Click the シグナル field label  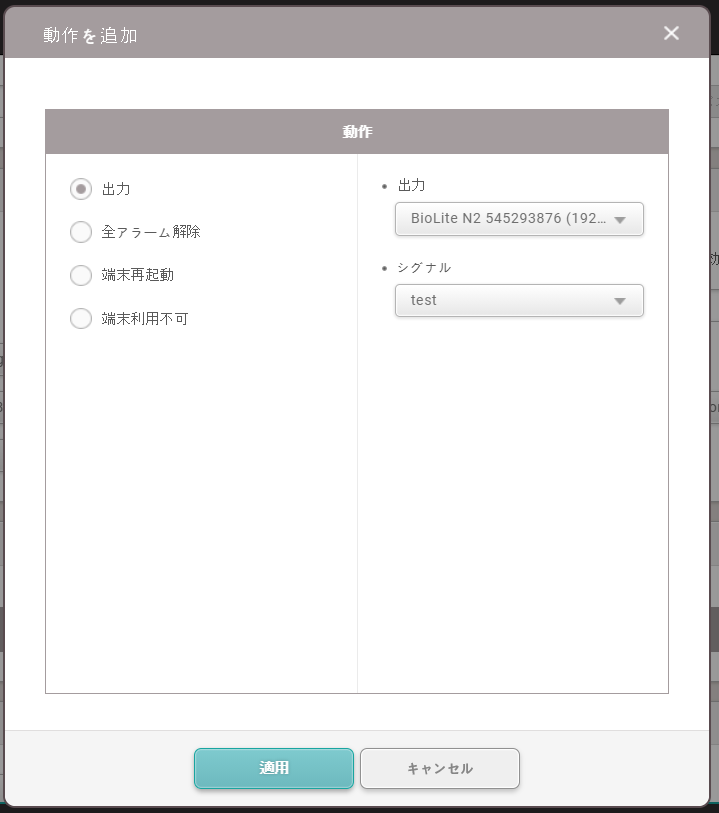(424, 267)
